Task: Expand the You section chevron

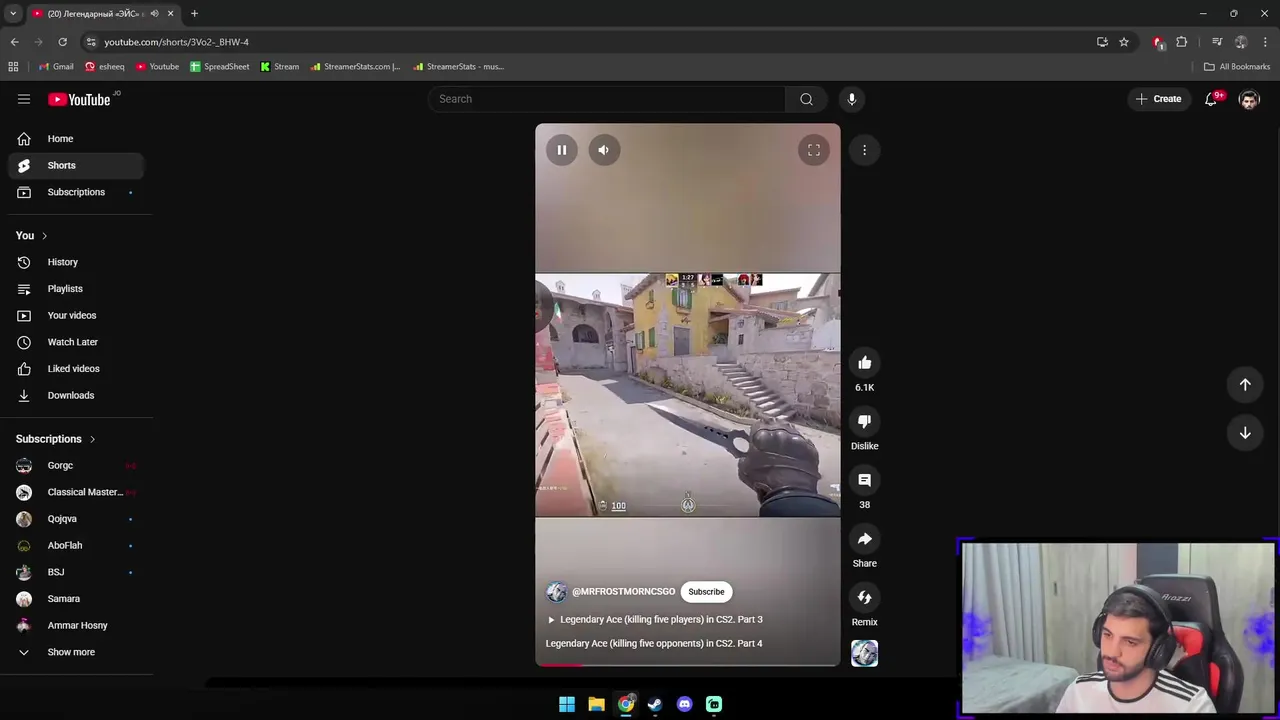Action: (x=44, y=236)
